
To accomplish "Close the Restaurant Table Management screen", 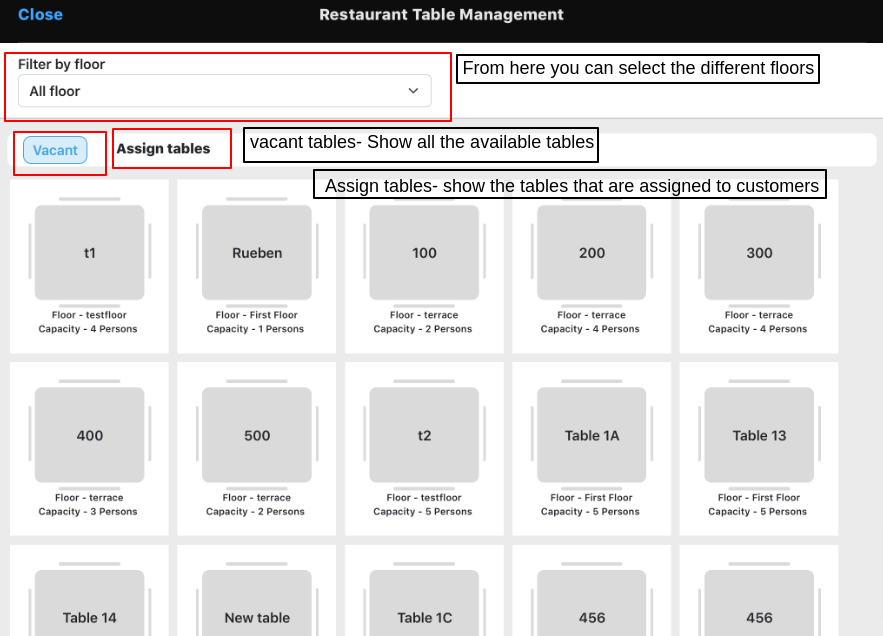I will 40,15.
